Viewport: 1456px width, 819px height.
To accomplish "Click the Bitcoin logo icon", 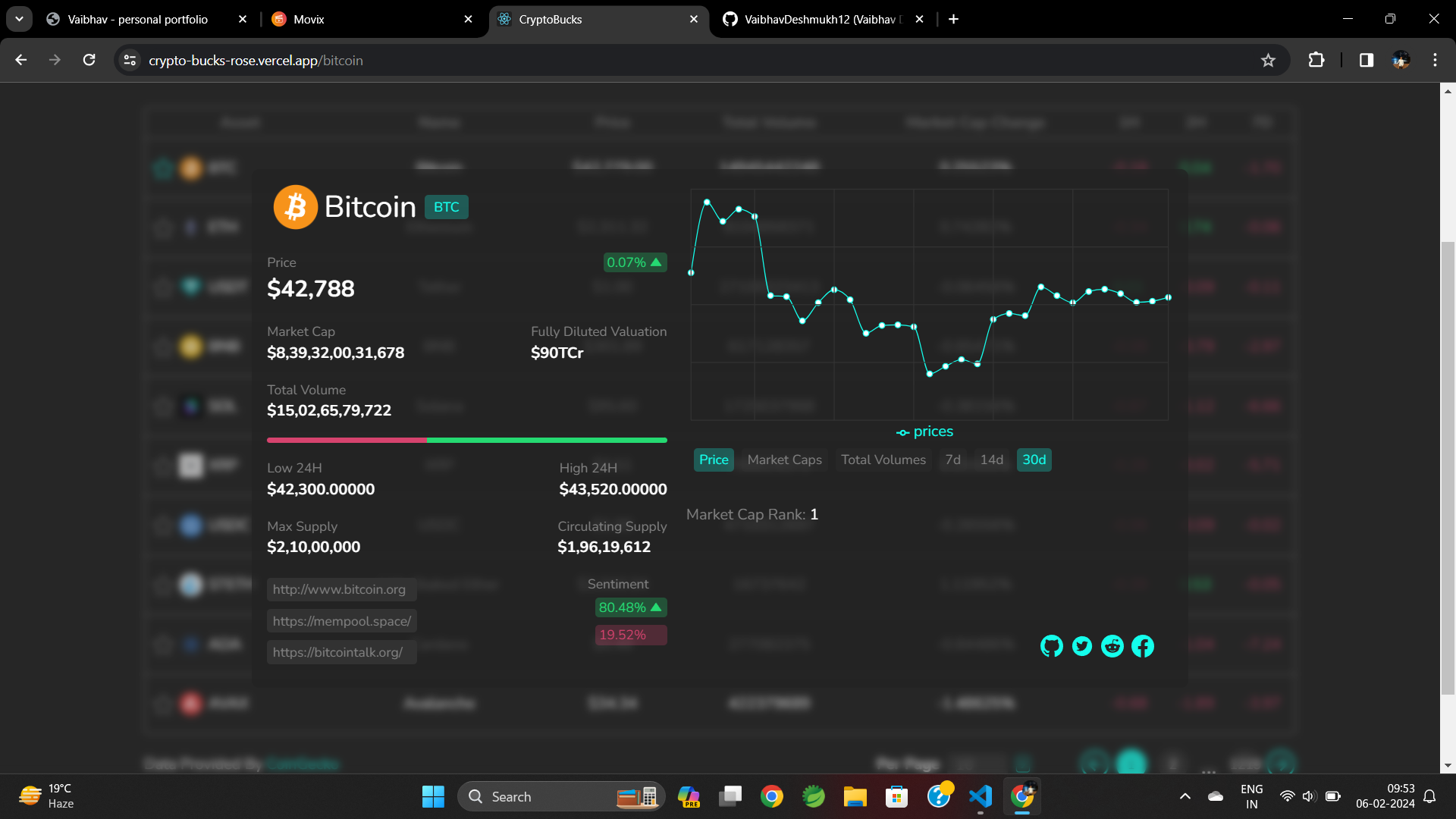I will coord(295,207).
